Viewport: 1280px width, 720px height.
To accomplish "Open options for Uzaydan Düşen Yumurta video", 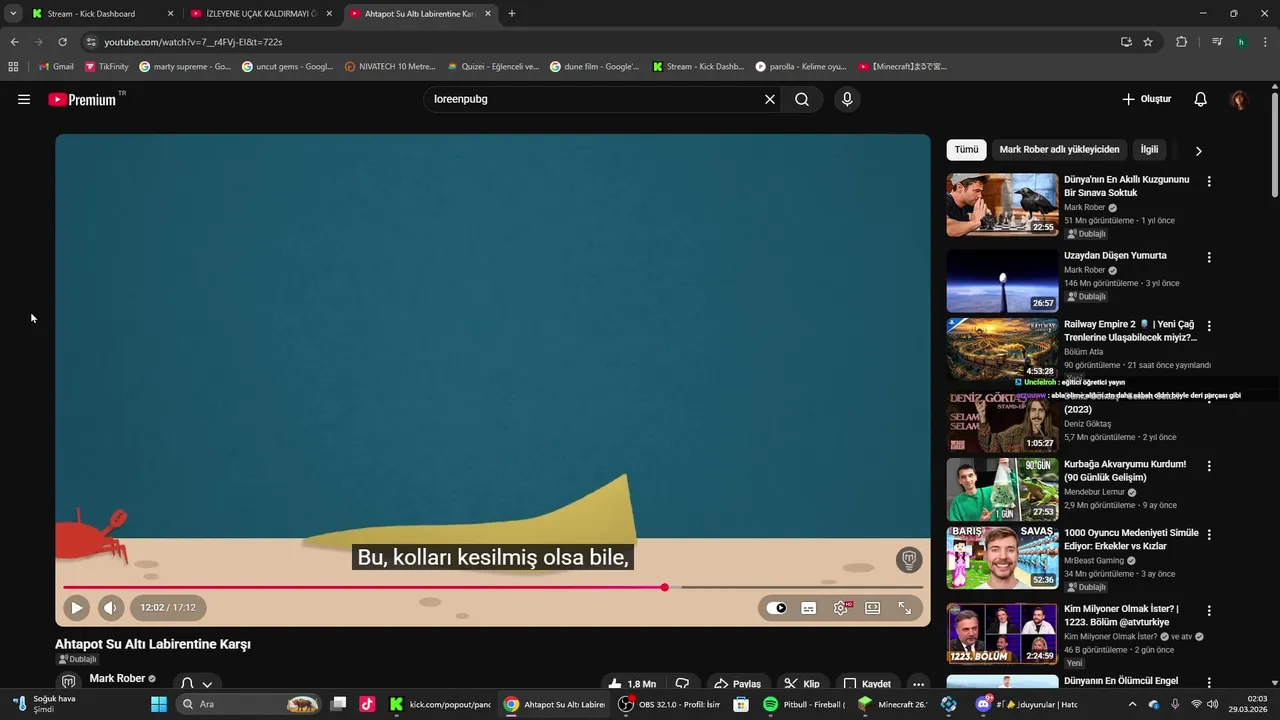I will (x=1209, y=257).
